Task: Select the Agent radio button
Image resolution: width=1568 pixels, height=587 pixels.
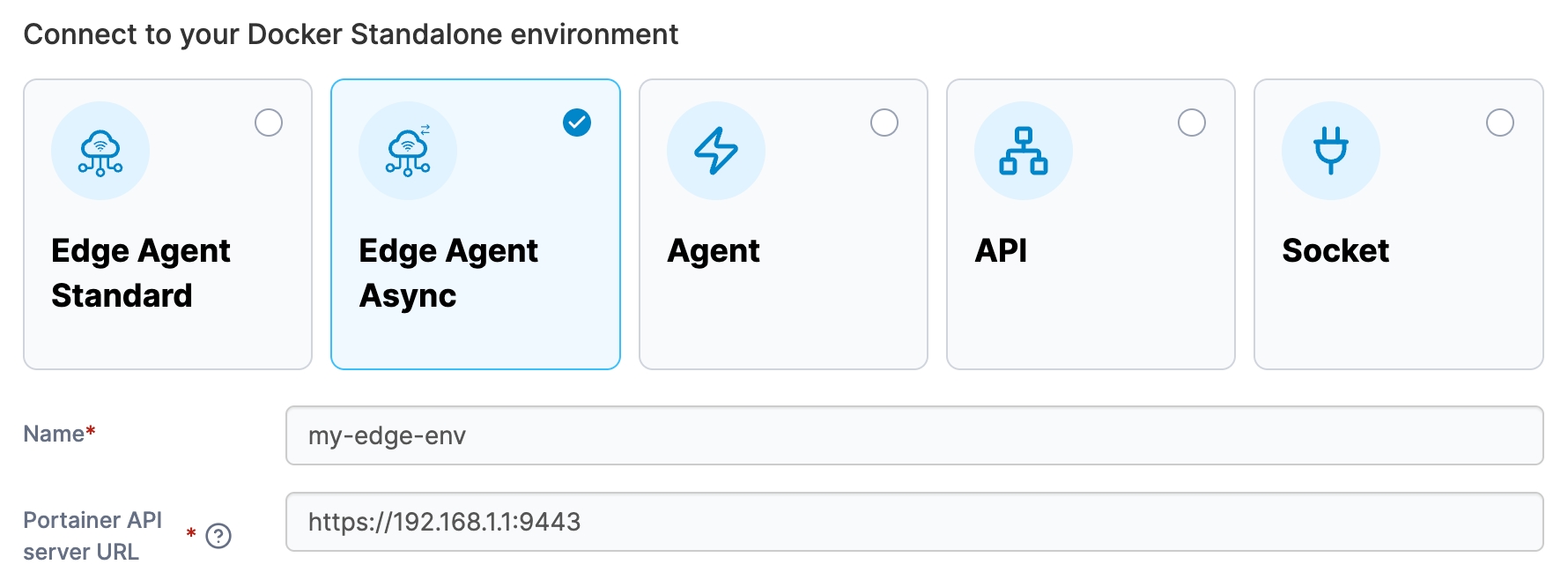Action: (884, 123)
